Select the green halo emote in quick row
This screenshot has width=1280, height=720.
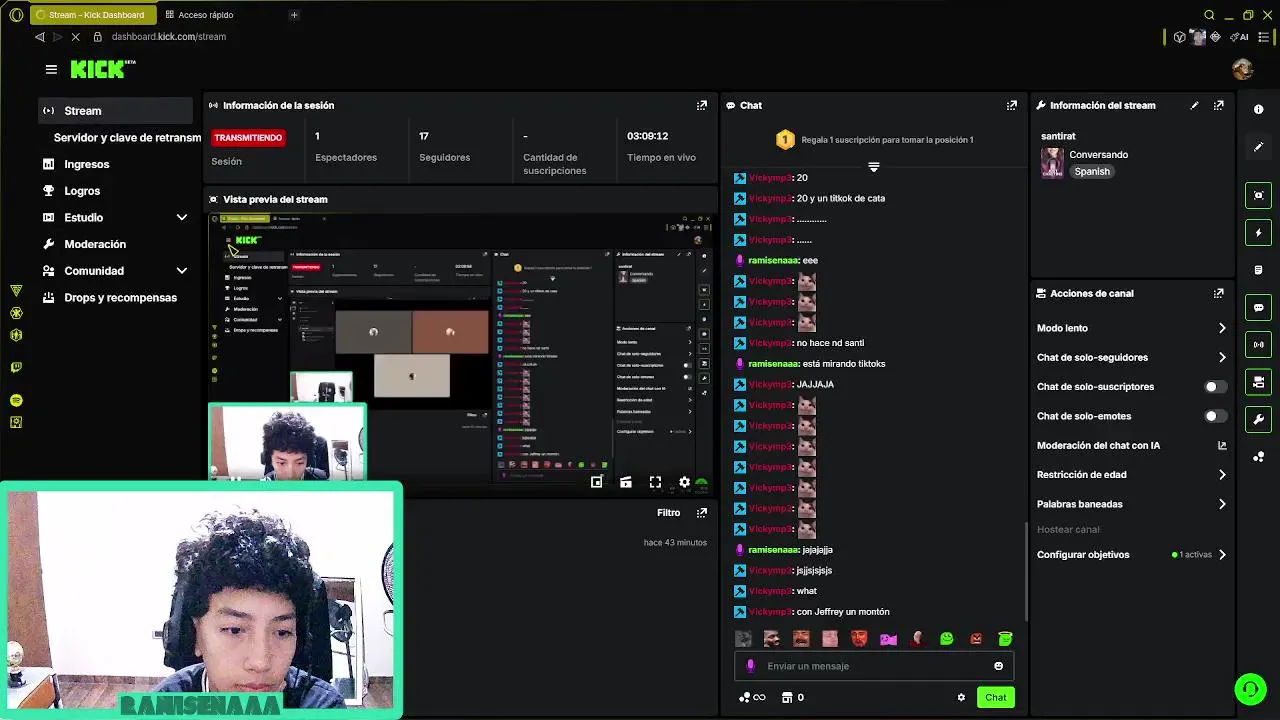1005,639
